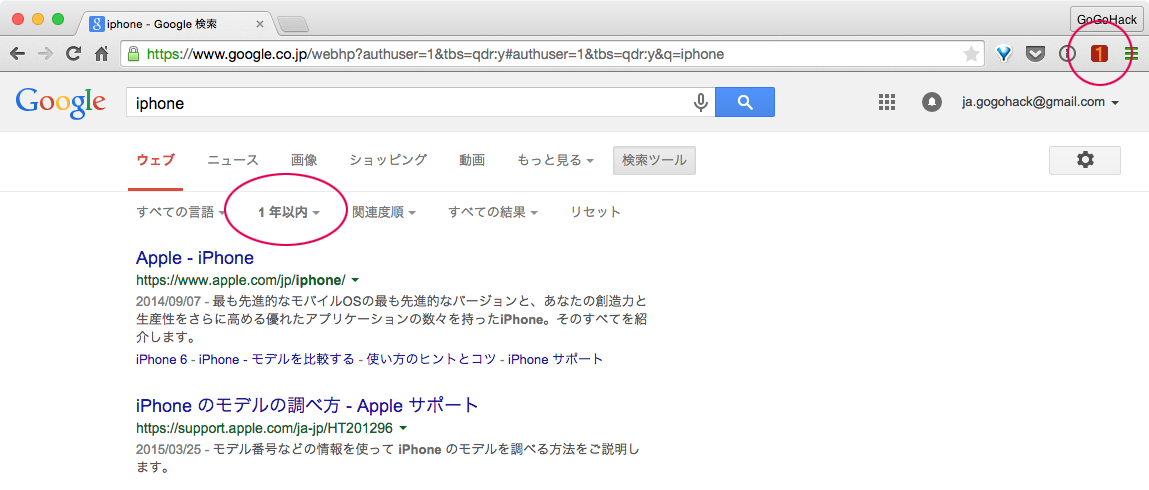Open the すべての結果 dropdown
1149x490 pixels.
point(493,212)
